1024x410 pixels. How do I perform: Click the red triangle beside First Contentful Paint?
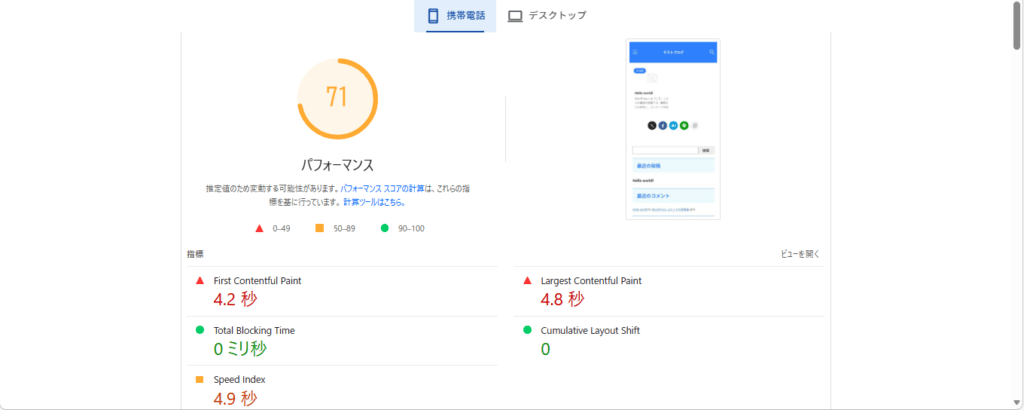pyautogui.click(x=200, y=281)
